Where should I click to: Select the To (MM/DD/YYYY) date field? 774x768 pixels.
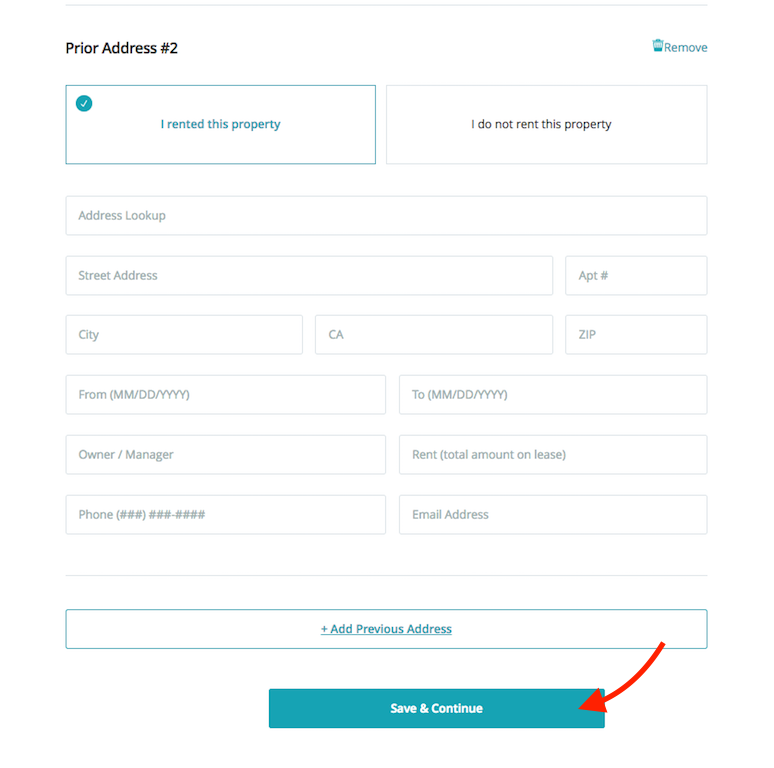(x=553, y=395)
